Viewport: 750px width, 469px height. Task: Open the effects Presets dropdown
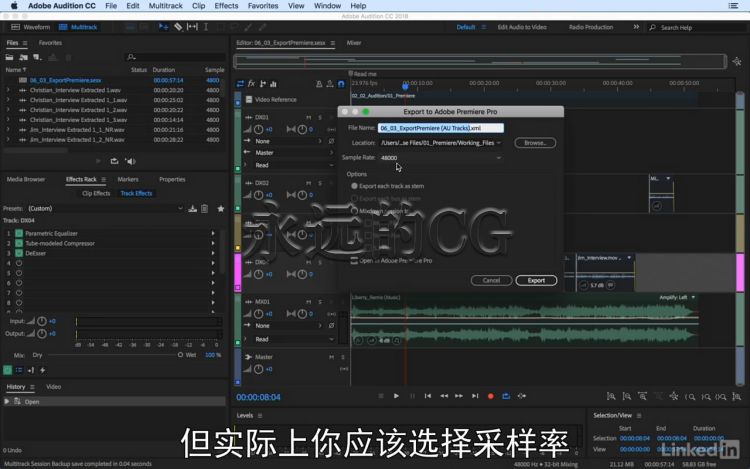pyautogui.click(x=105, y=208)
